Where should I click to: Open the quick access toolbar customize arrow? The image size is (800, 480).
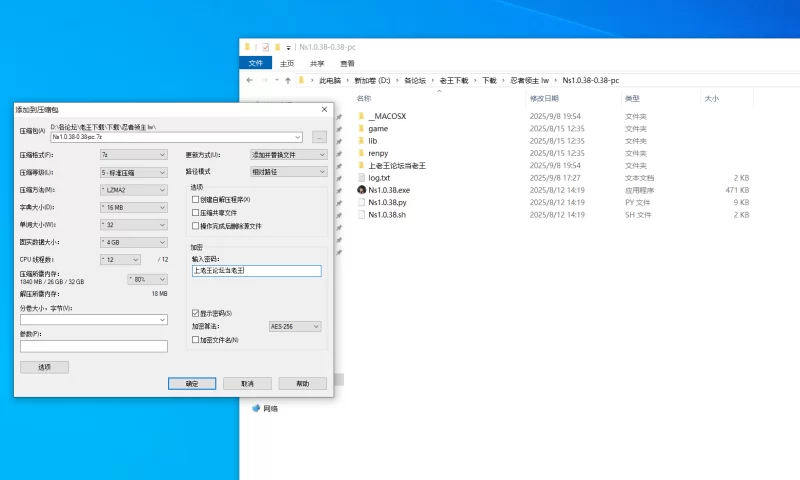pyautogui.click(x=288, y=47)
